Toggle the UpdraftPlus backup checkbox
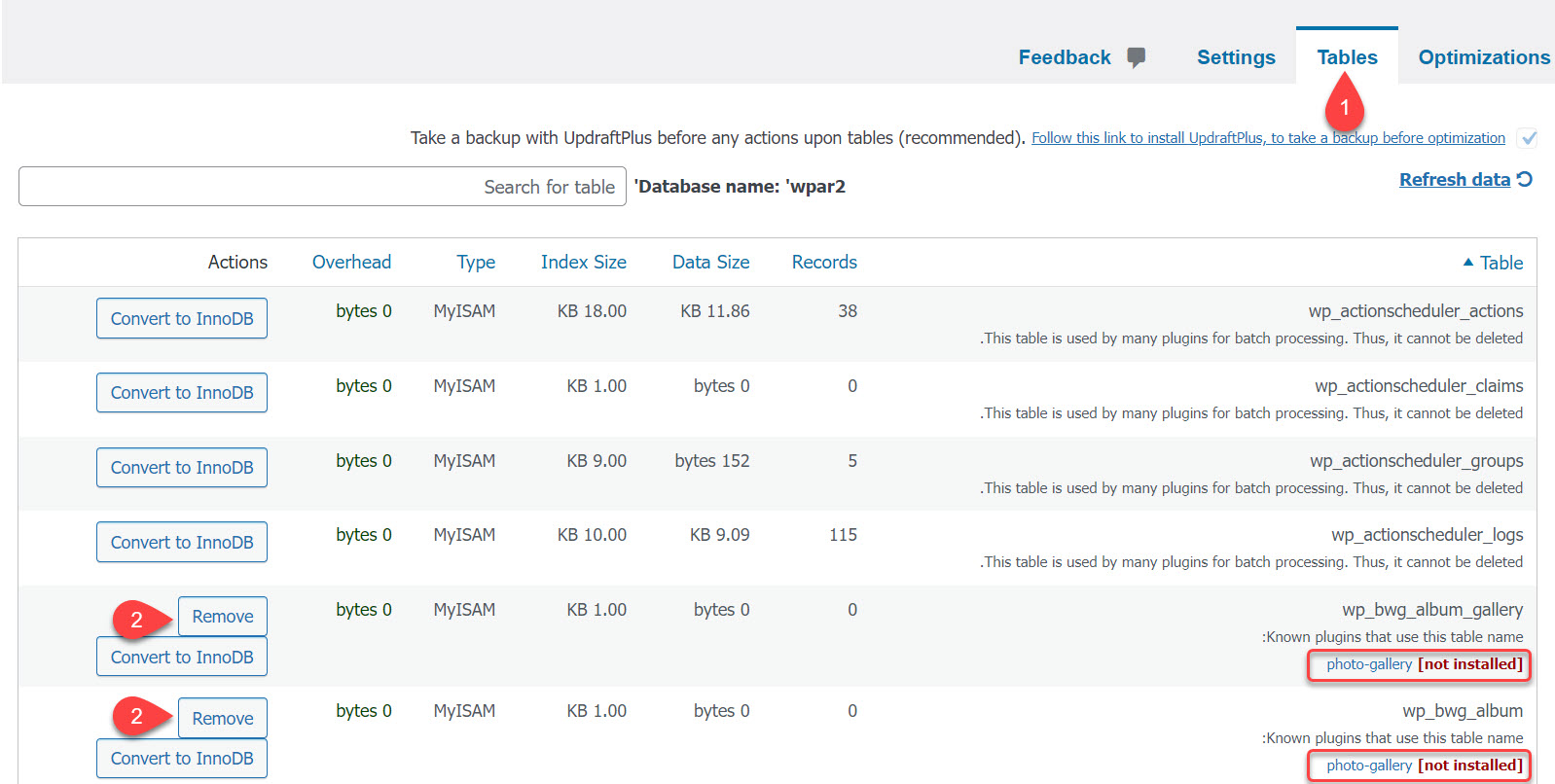 tap(1528, 138)
